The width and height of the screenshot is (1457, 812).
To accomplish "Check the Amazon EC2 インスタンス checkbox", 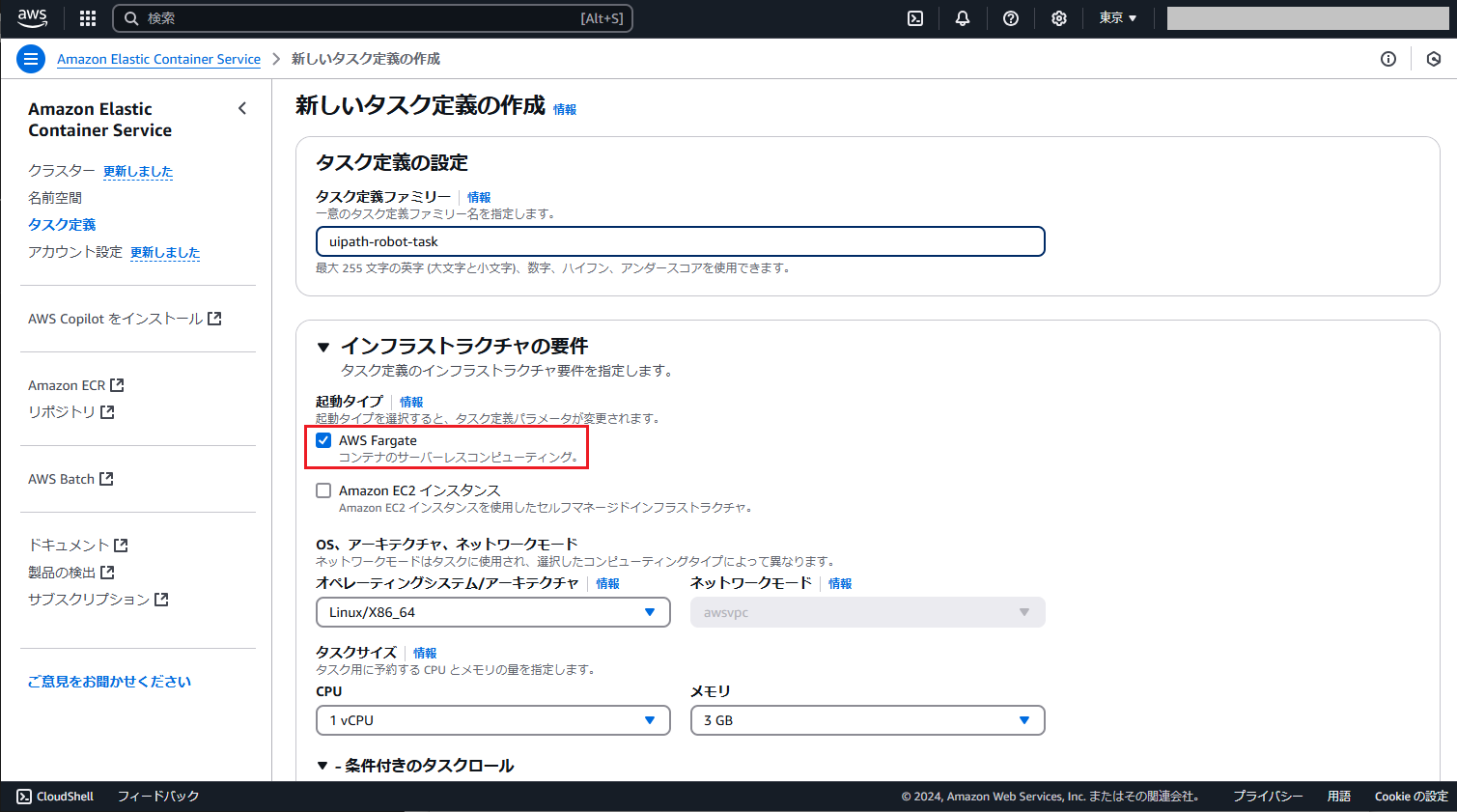I will click(323, 490).
